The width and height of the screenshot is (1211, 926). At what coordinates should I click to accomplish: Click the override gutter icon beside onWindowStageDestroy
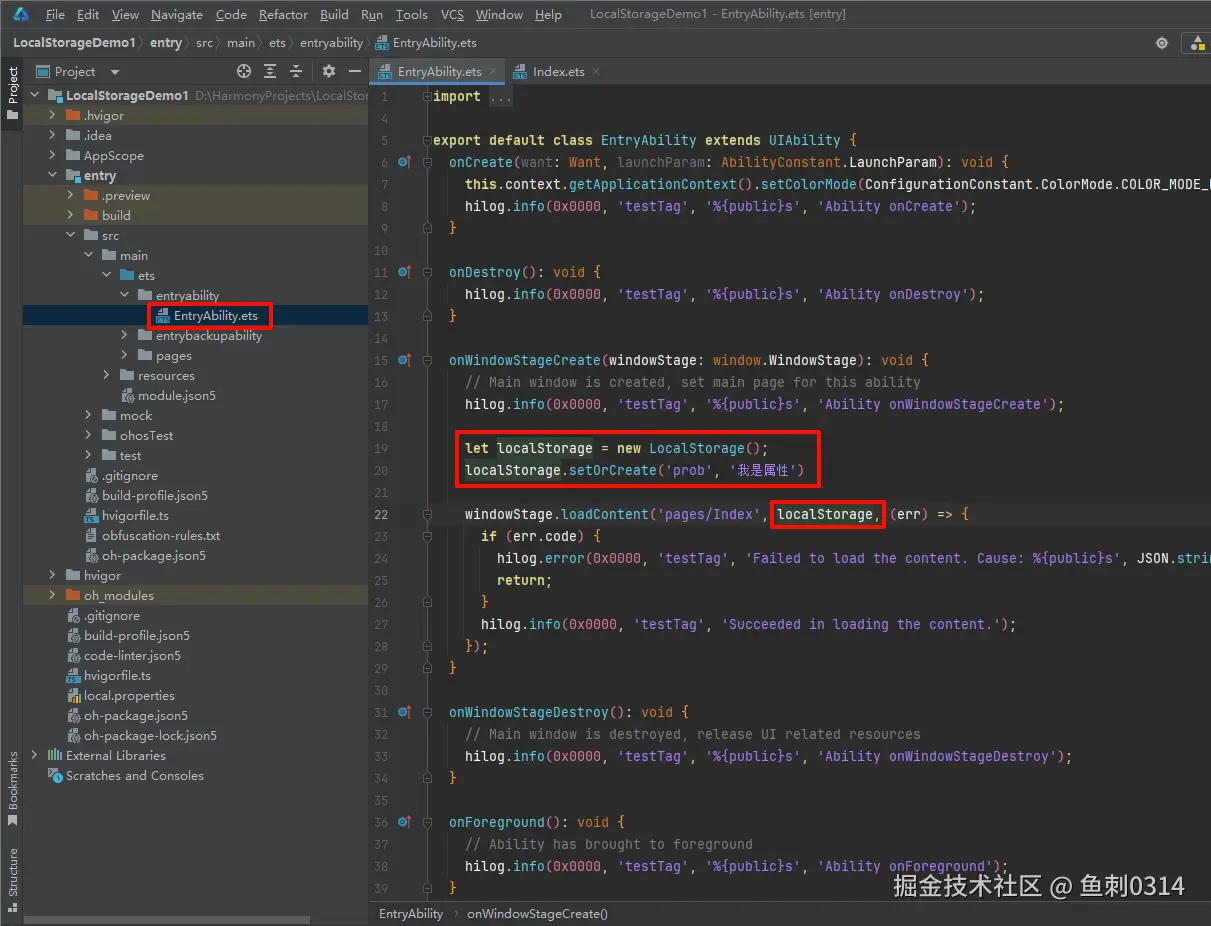pos(404,712)
